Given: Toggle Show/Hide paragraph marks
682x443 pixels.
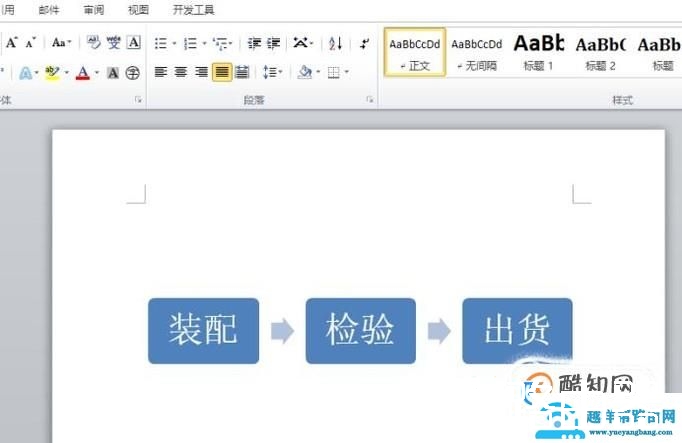Looking at the screenshot, I should (x=365, y=43).
